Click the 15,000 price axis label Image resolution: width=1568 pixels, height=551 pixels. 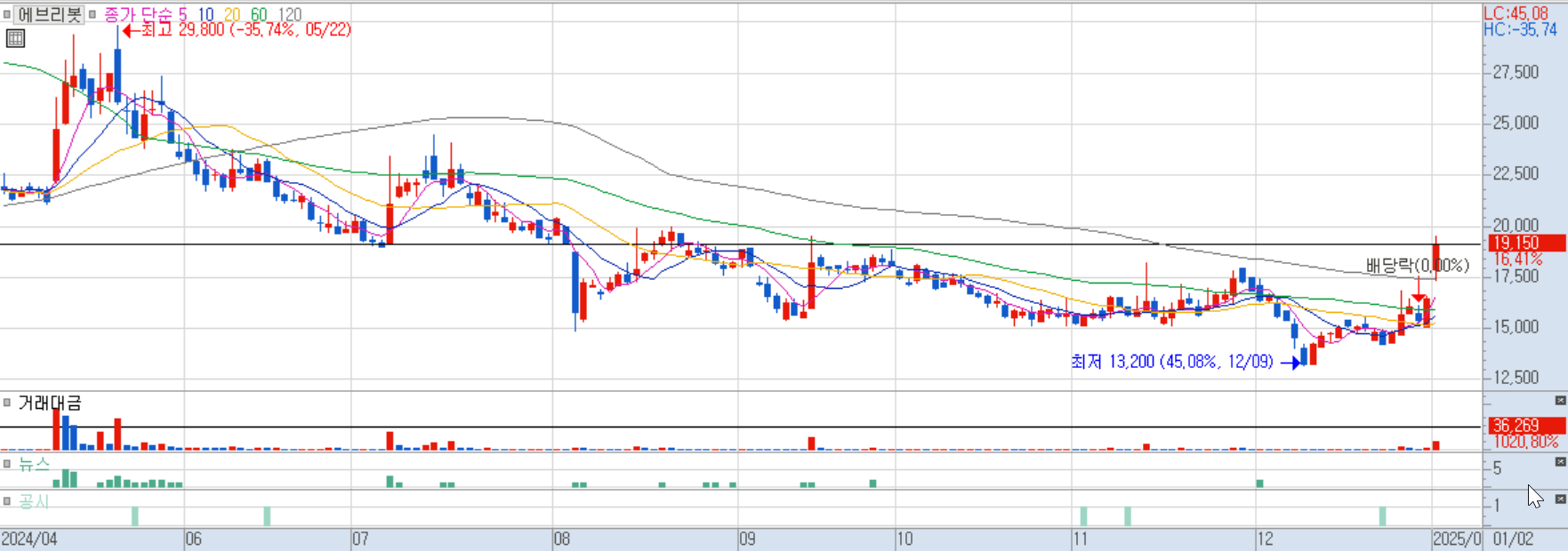tap(1516, 327)
